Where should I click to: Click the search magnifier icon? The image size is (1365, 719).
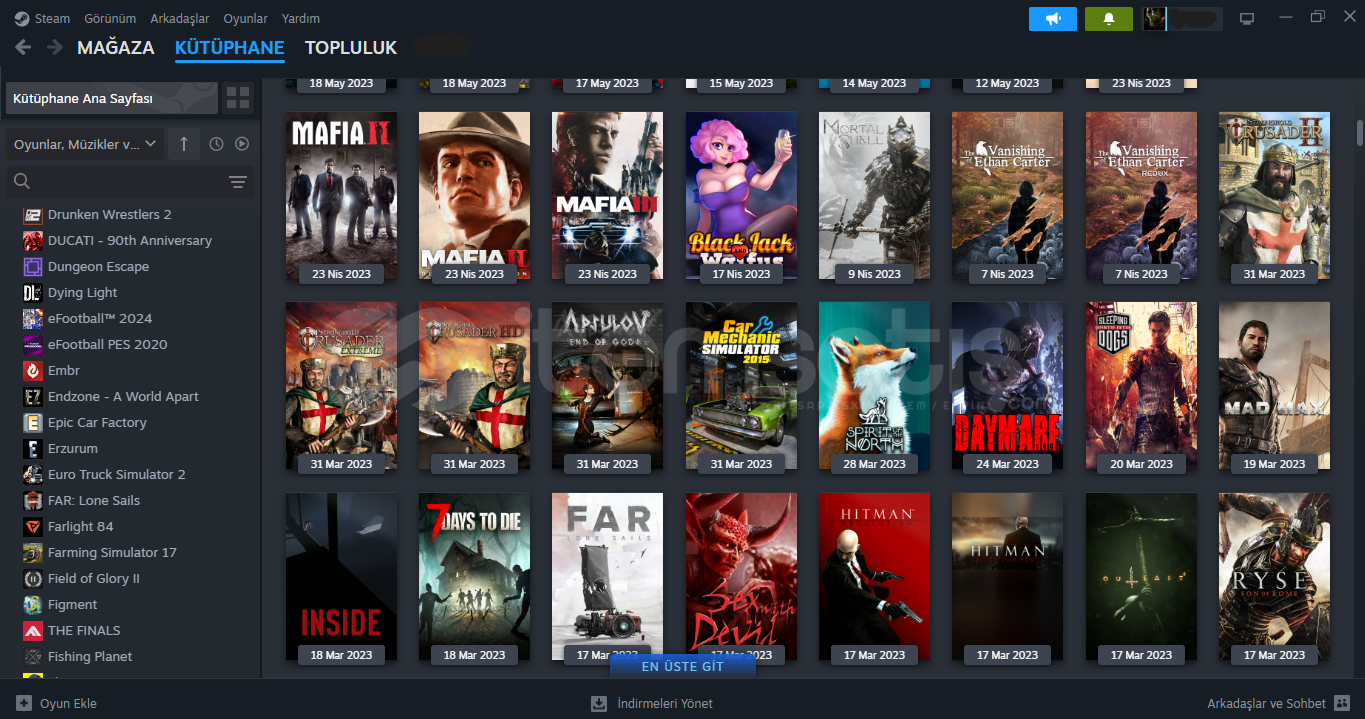click(x=22, y=181)
